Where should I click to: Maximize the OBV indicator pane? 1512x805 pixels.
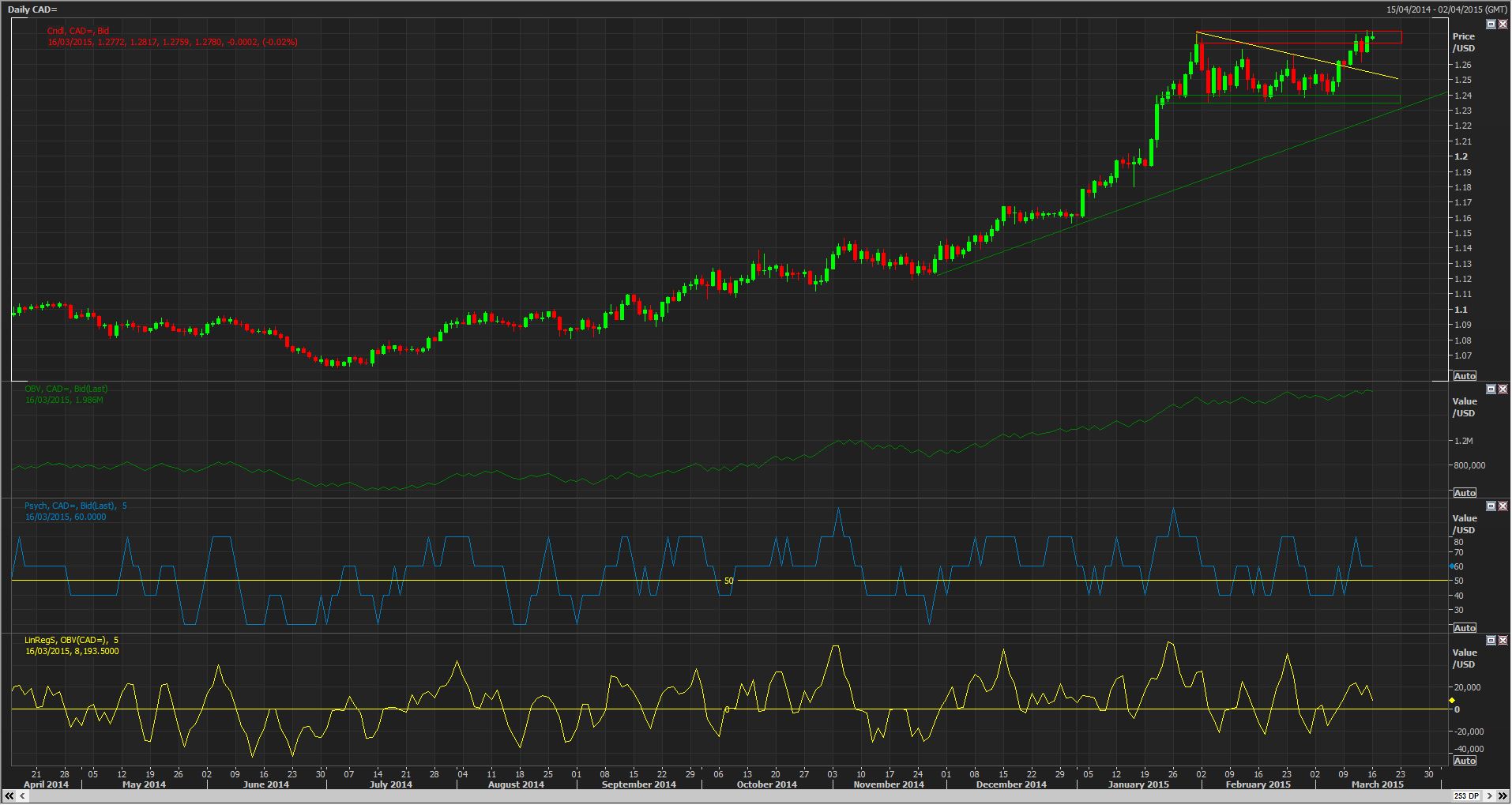(1491, 389)
